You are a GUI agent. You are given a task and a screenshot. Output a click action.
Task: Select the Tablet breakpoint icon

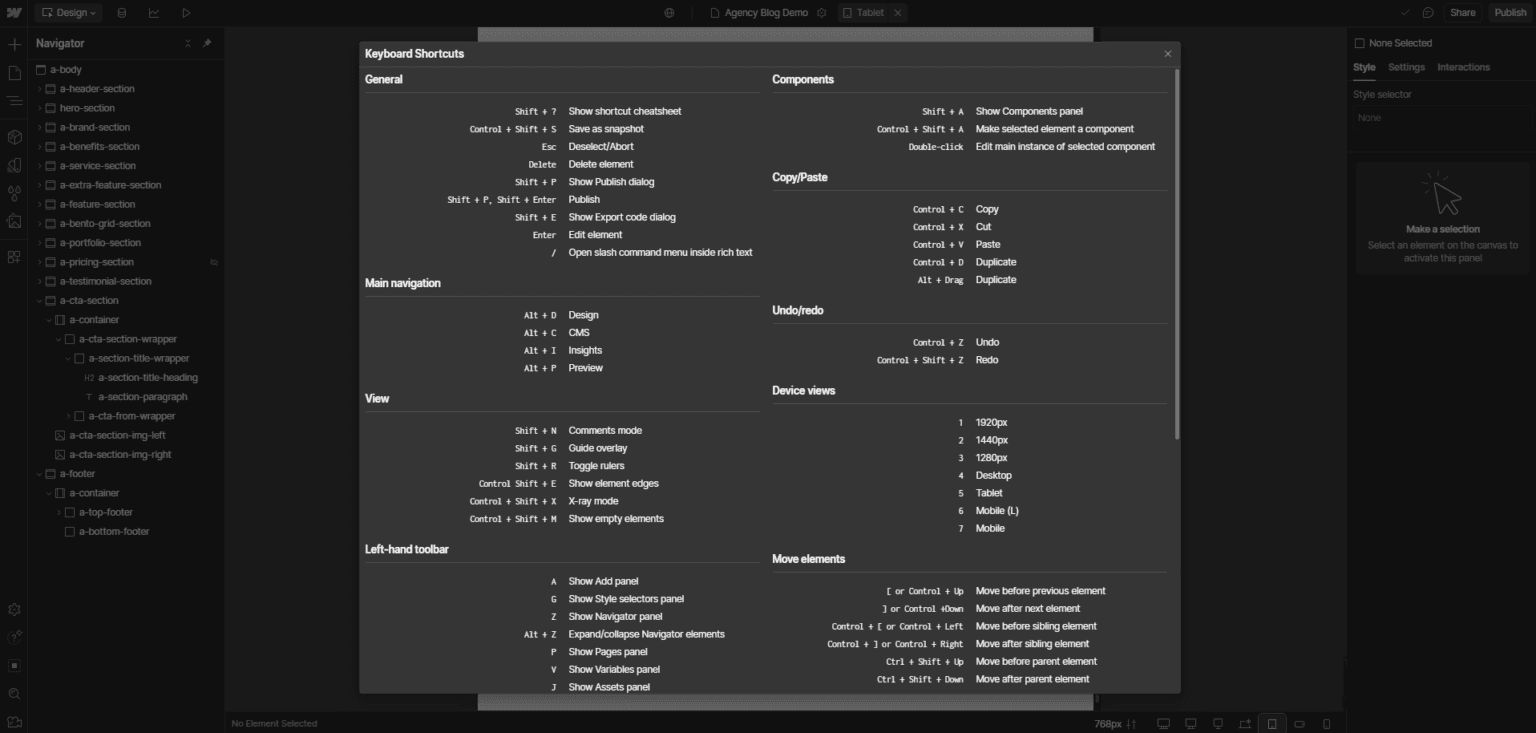point(1272,723)
